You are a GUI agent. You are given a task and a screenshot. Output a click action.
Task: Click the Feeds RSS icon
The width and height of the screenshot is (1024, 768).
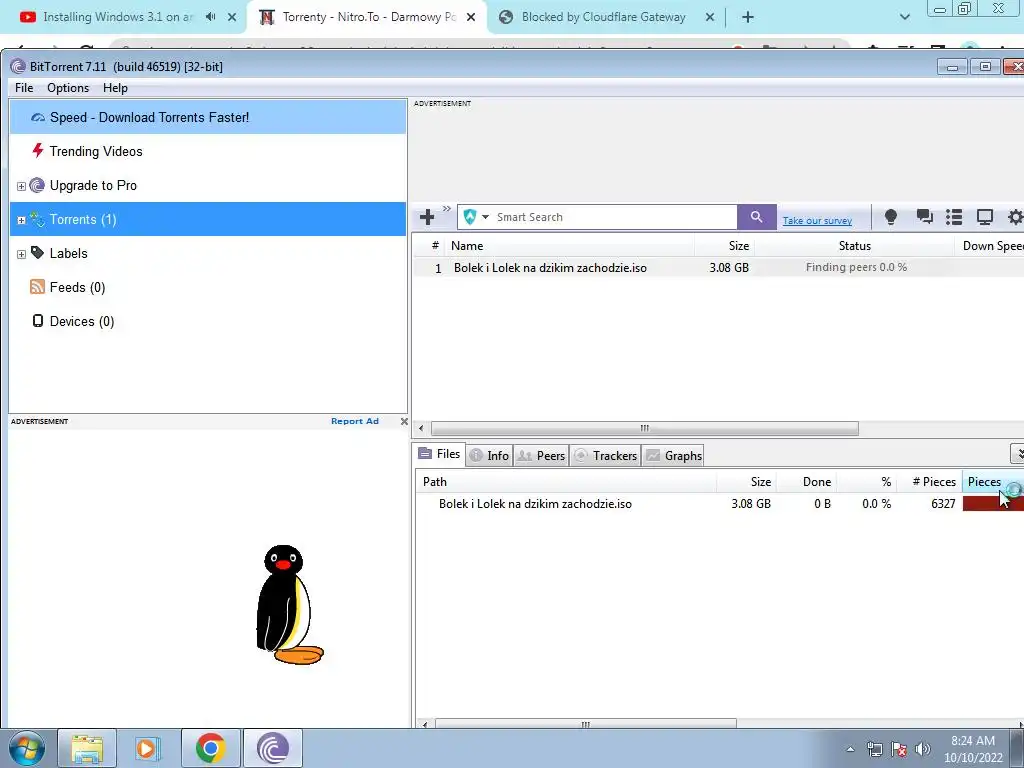click(37, 287)
